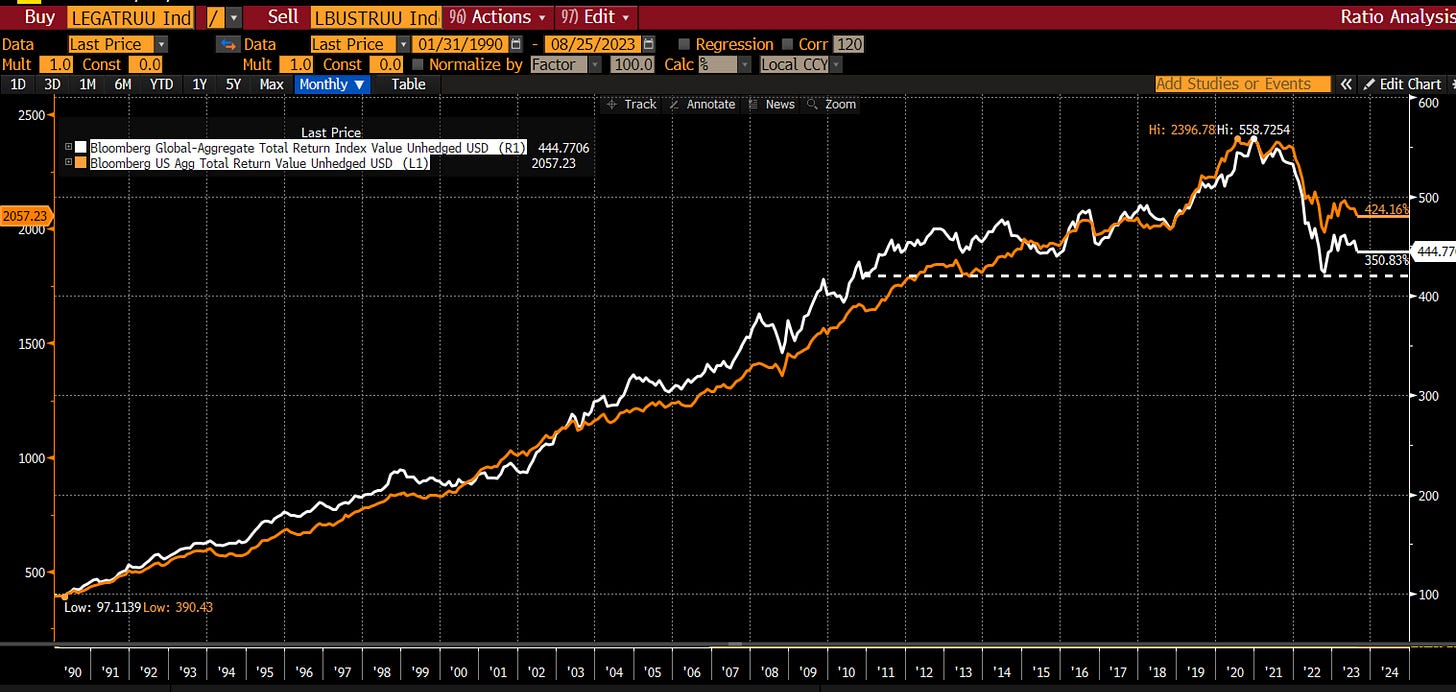The width and height of the screenshot is (1456, 692).
Task: Open the 97) Edit menu
Action: [595, 17]
